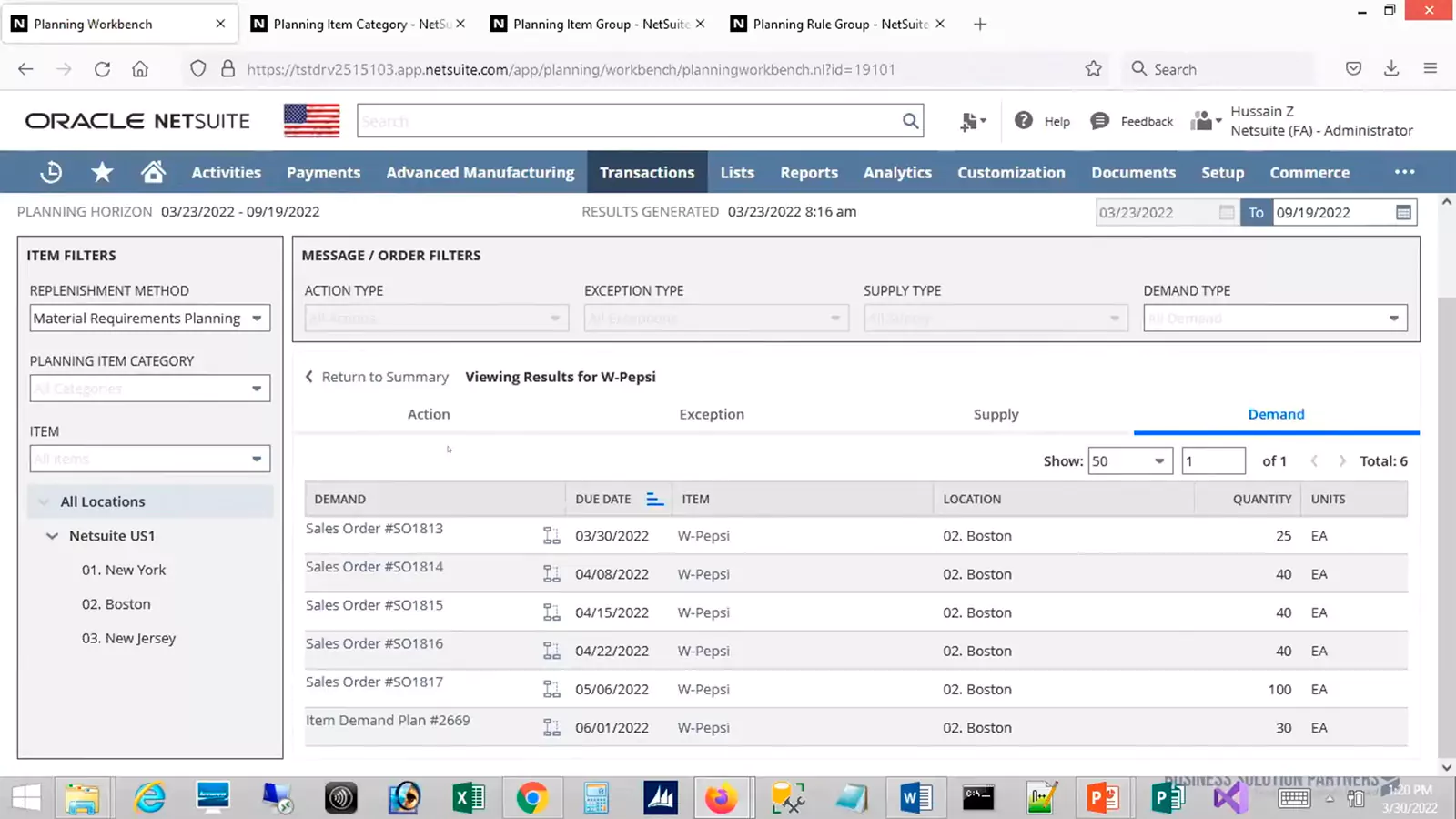The height and width of the screenshot is (819, 1456).
Task: Switch to Planning Item Category browser tab
Action: point(359,25)
